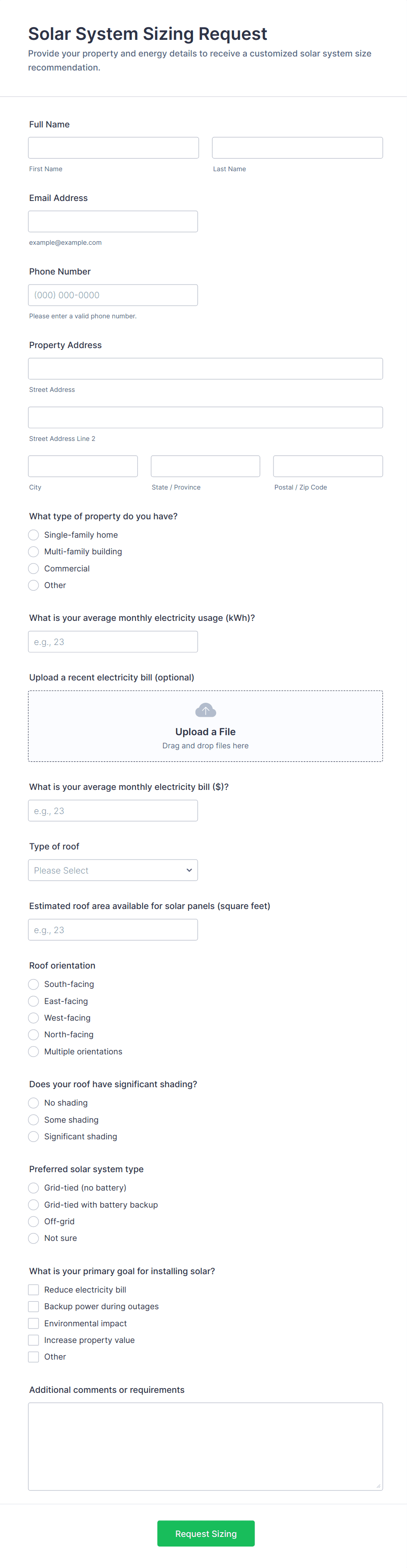
Task: Check Backup power during outages
Action: [x=33, y=1306]
